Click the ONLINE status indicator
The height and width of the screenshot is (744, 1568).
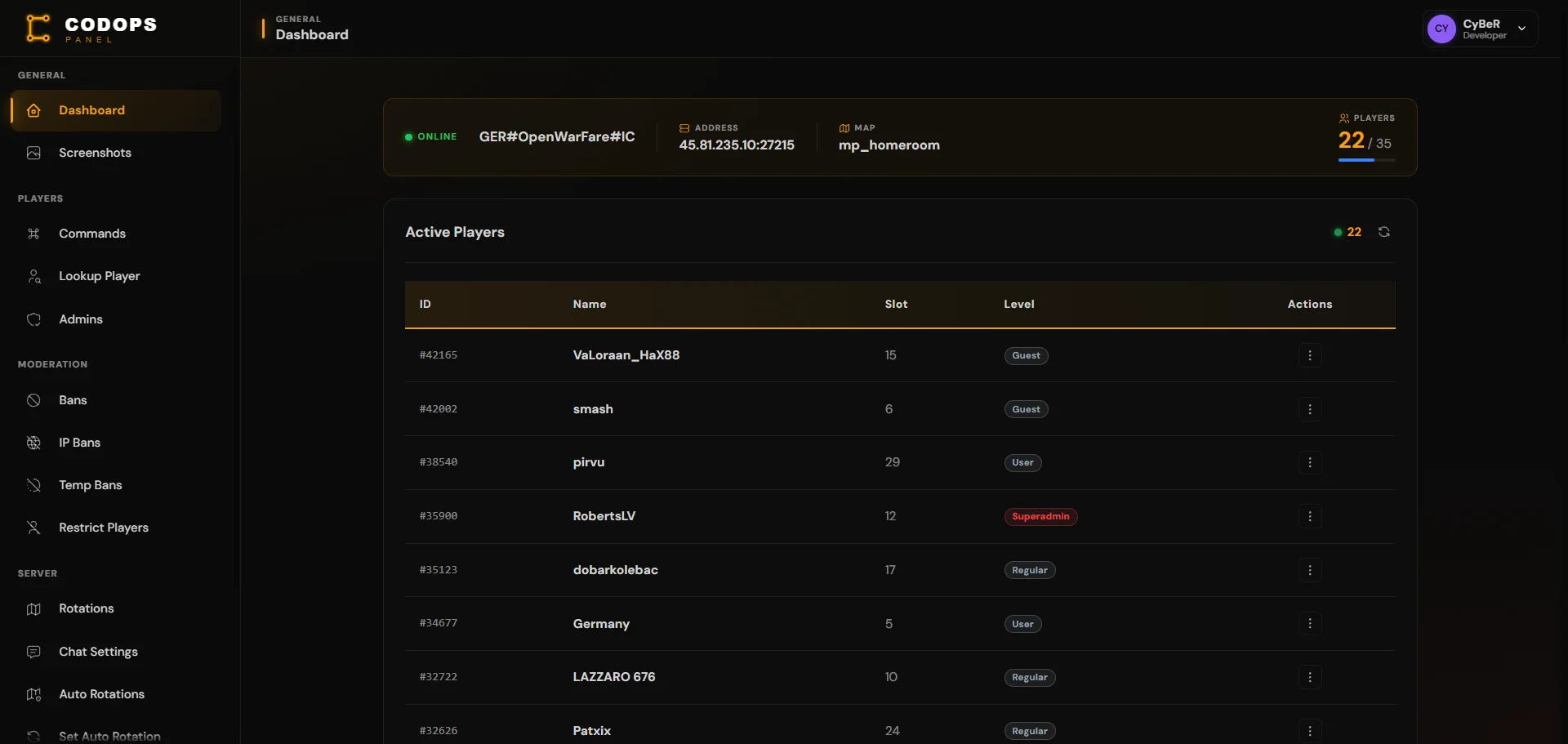coord(431,136)
